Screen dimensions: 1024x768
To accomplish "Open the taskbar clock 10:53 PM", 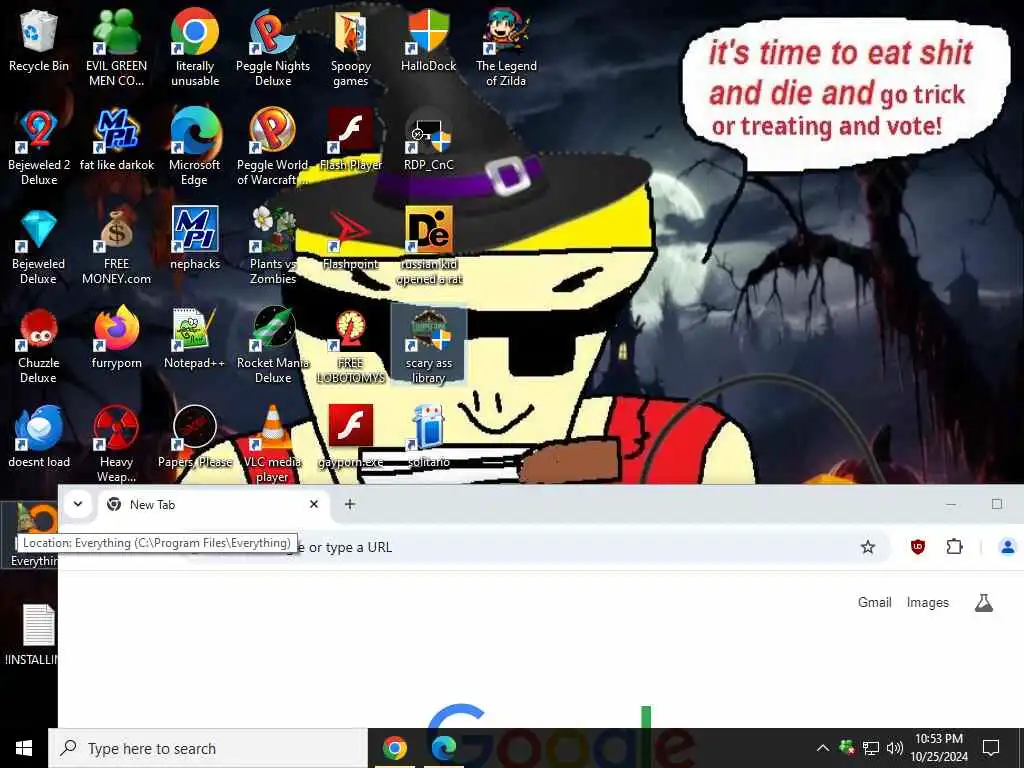I will (x=939, y=748).
